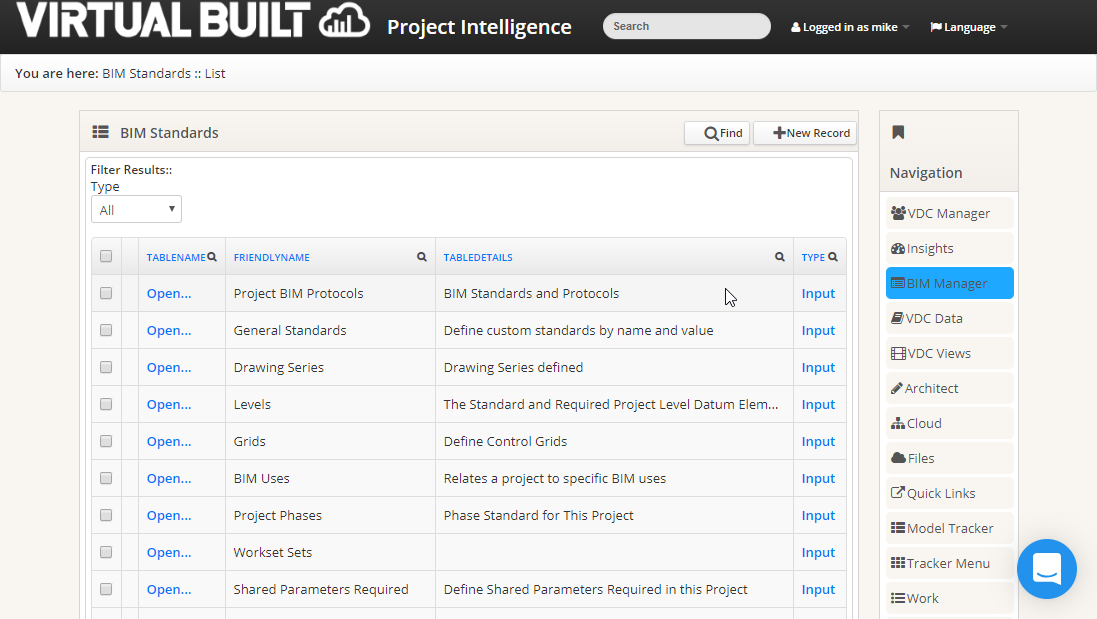Sort by TABLEDETAILS column header
This screenshot has height=619, width=1097.
click(x=478, y=257)
